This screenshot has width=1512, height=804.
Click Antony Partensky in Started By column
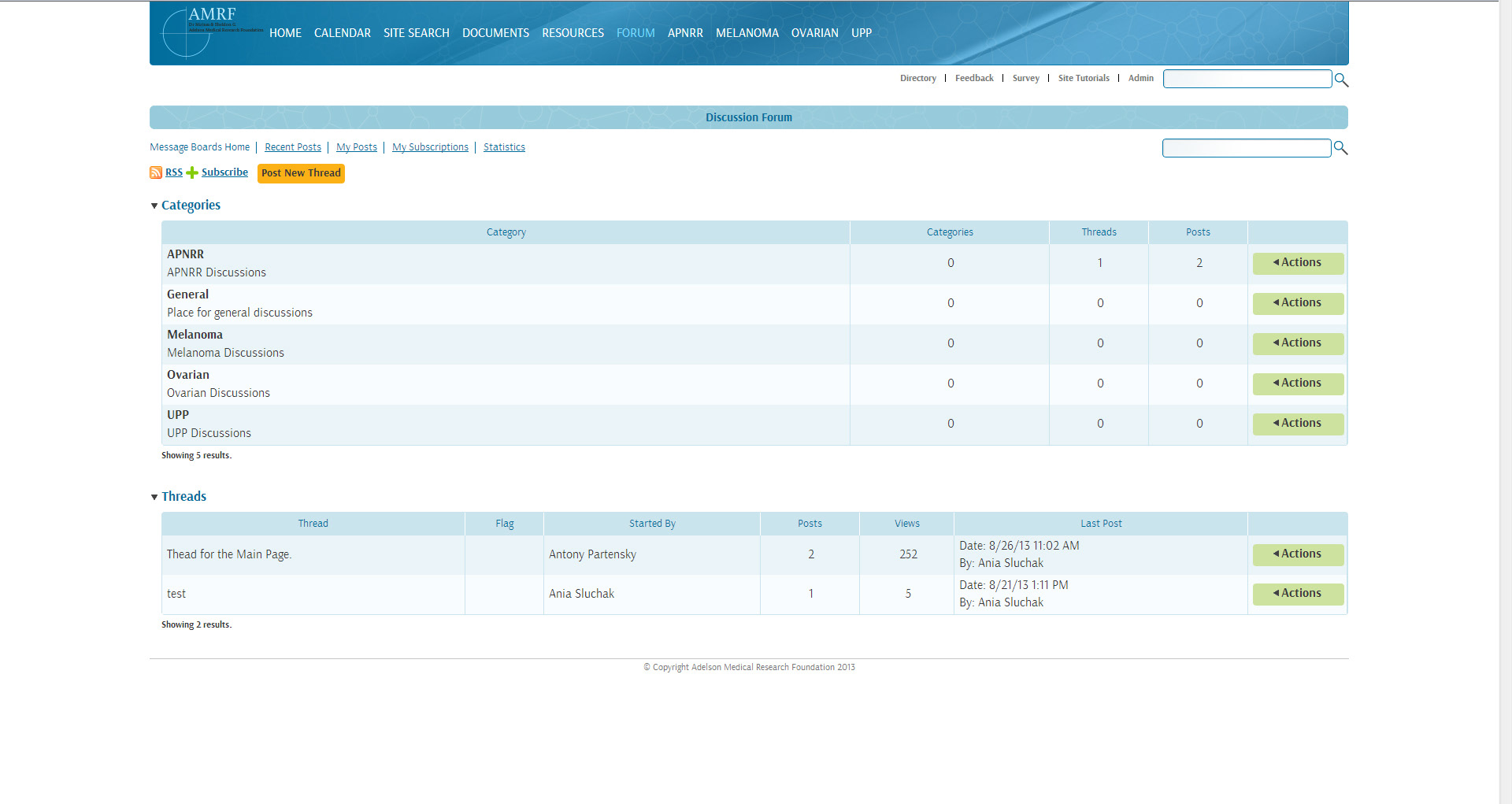coord(592,554)
